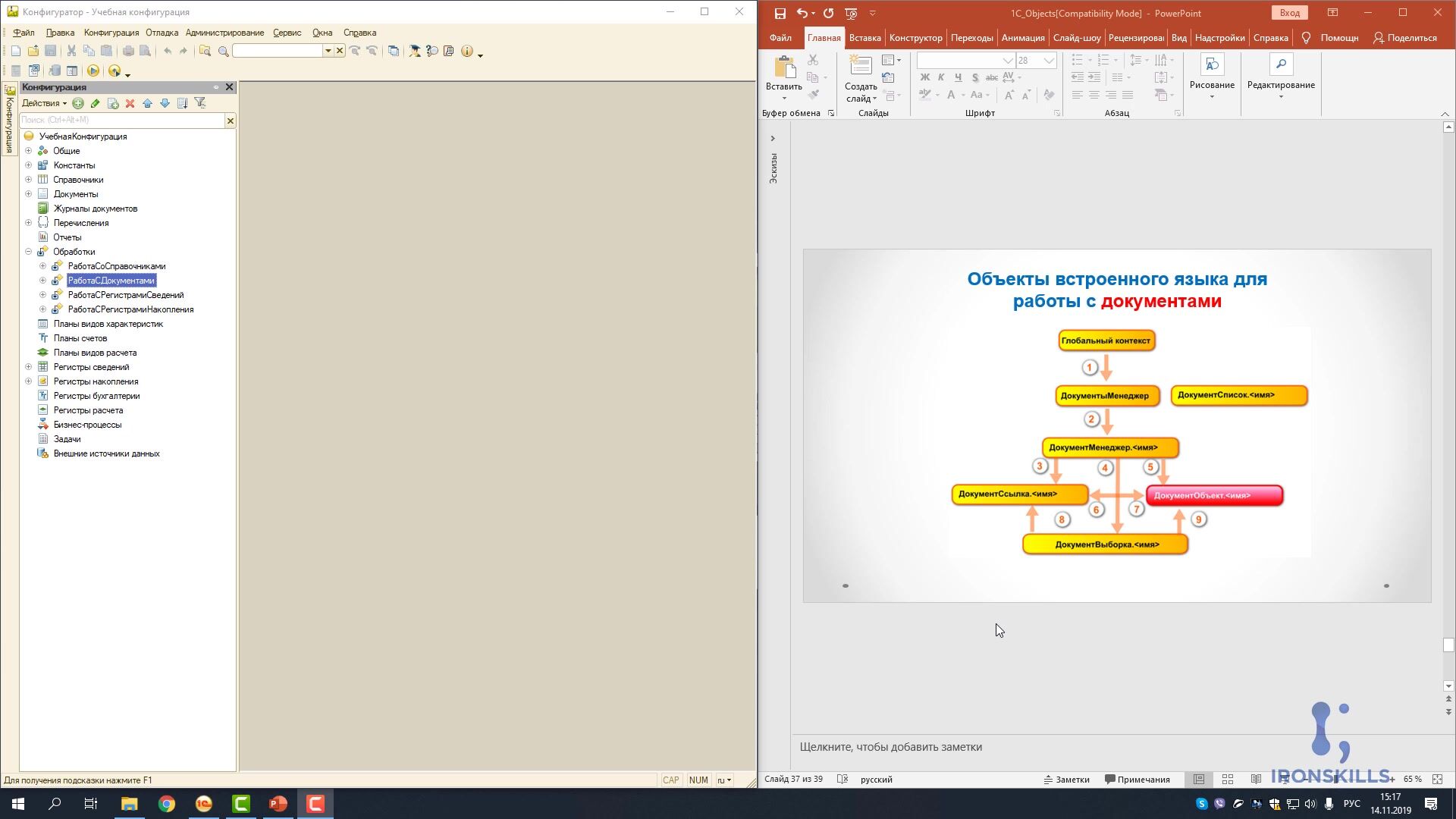Expand Регистры сведений tree node
This screenshot has width=1456, height=819.
[x=28, y=367]
